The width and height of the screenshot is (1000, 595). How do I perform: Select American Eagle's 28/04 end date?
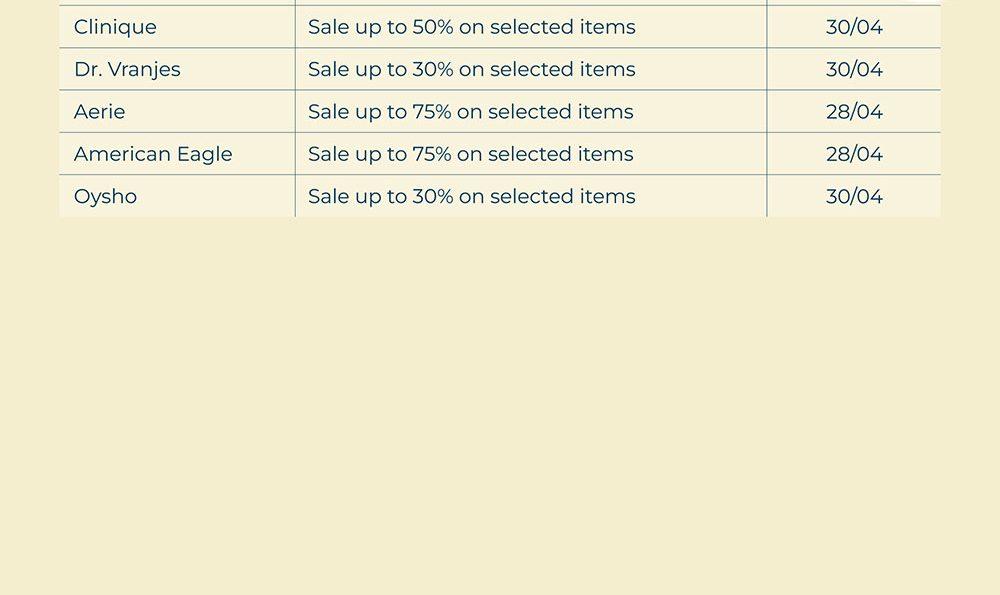(x=854, y=154)
